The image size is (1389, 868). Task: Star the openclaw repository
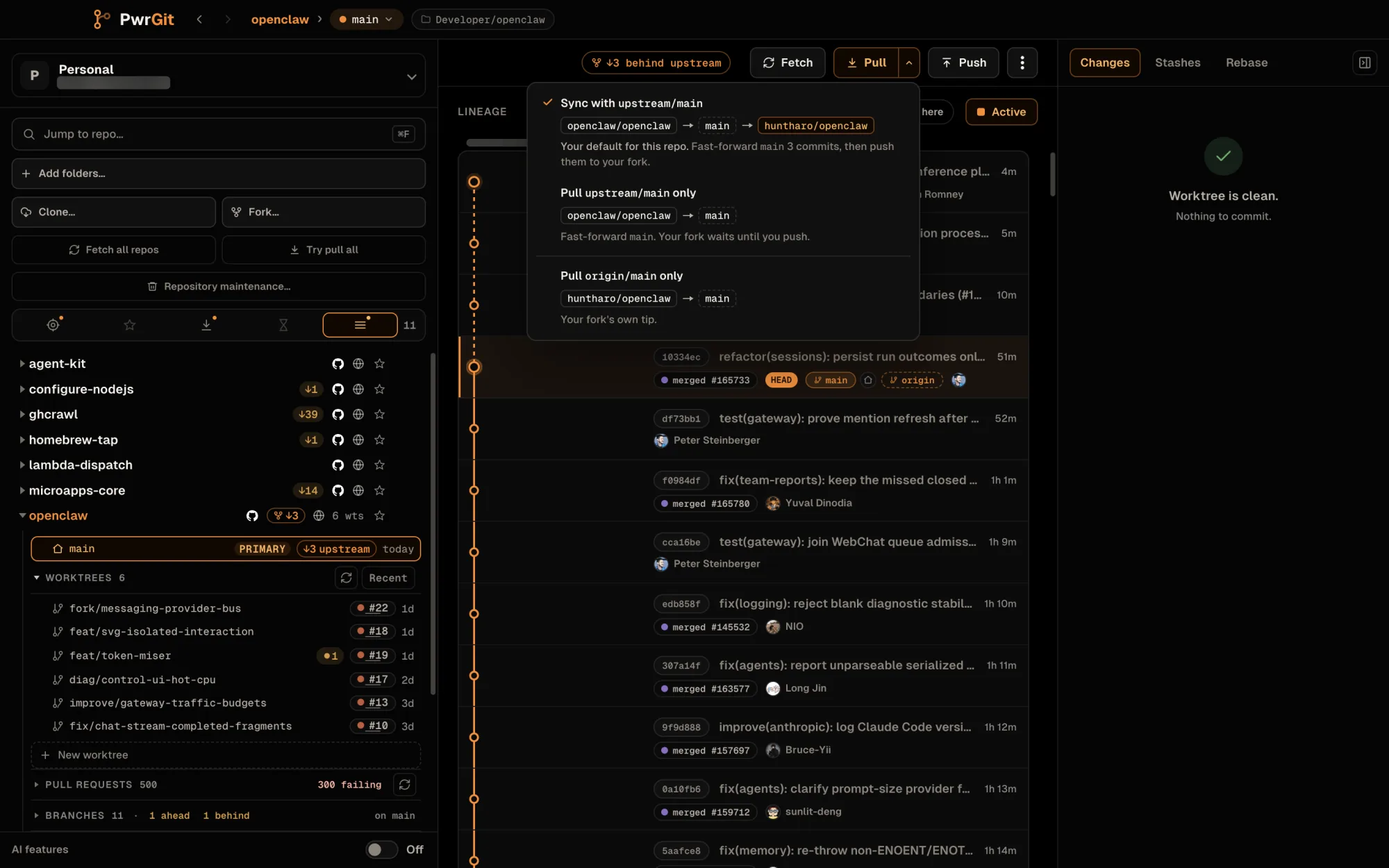(x=379, y=516)
